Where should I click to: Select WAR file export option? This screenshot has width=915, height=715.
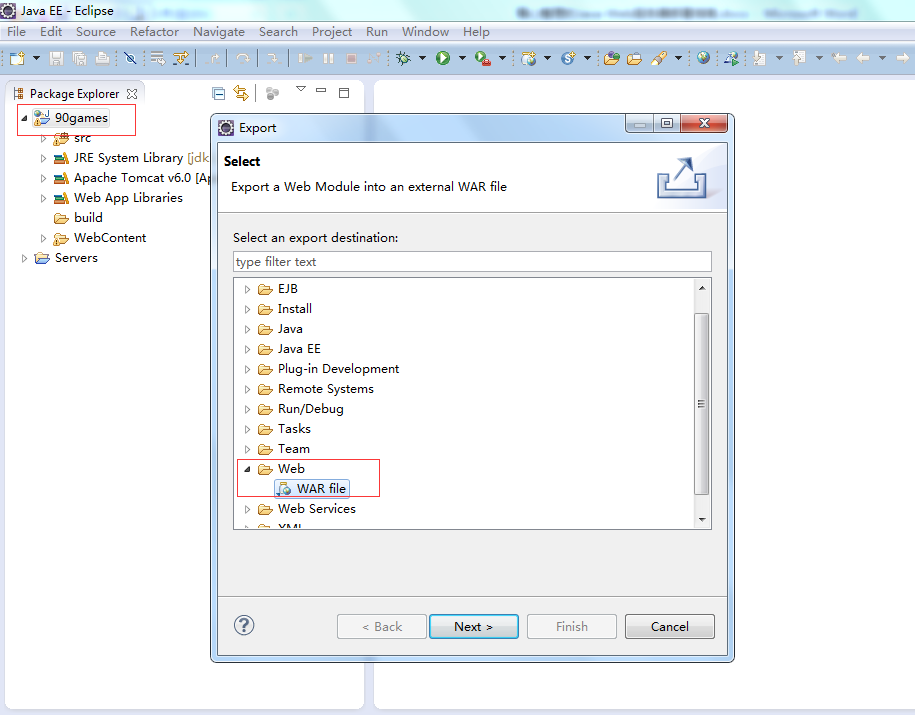pos(312,489)
